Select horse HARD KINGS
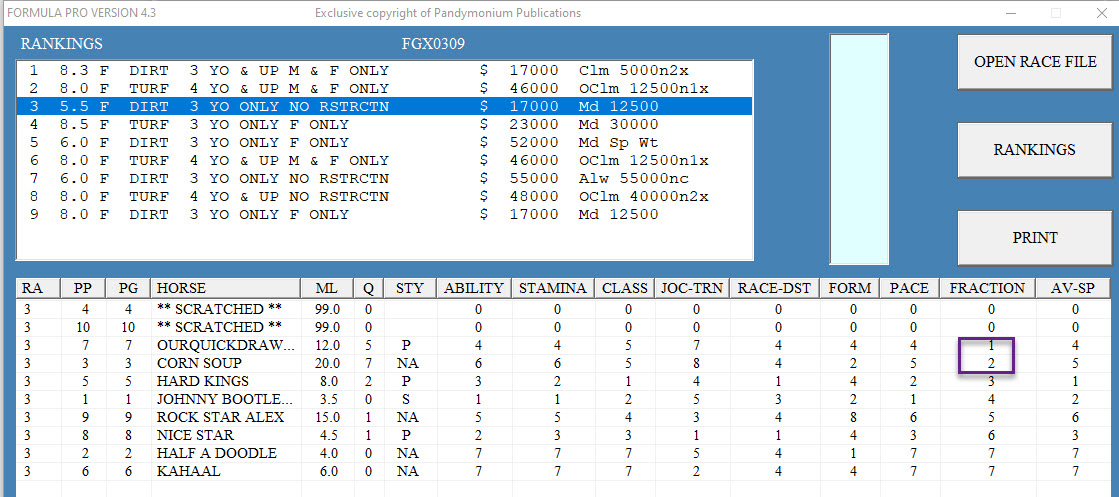Screen dimensions: 1119x497 click(x=202, y=381)
